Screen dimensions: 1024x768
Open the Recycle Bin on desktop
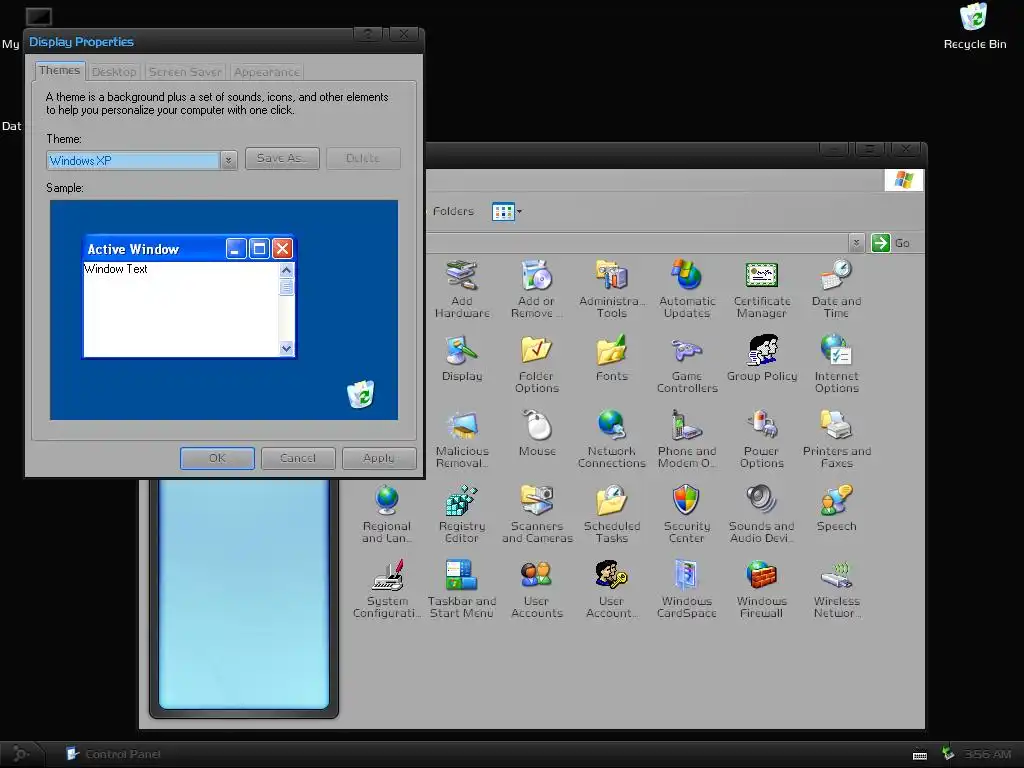coord(974,26)
